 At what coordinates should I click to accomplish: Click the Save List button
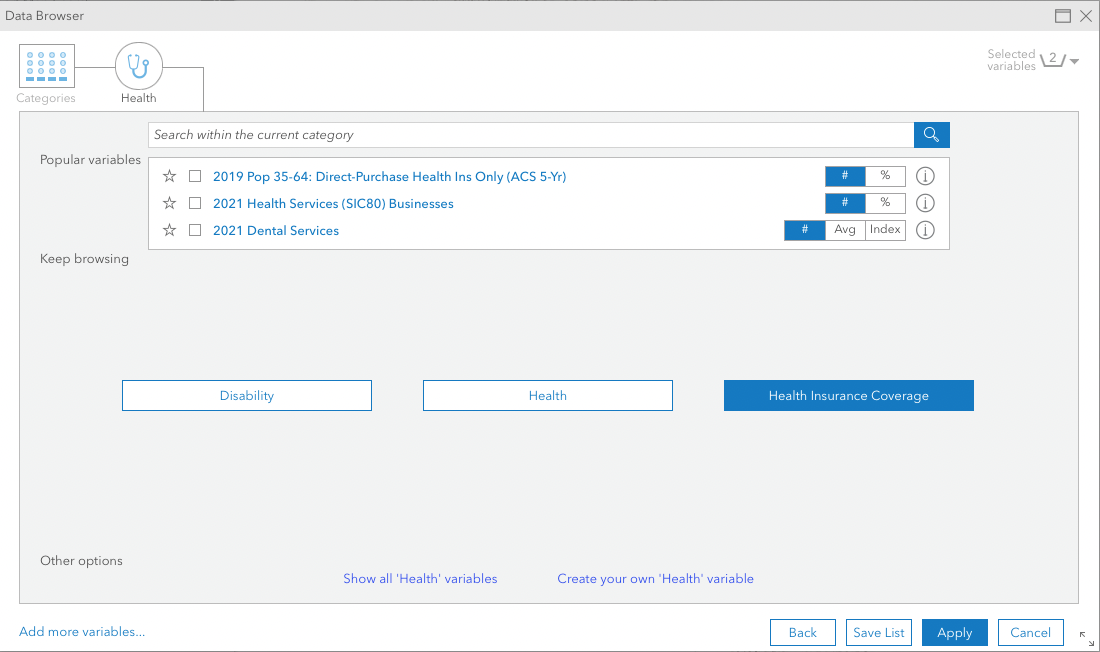(879, 632)
